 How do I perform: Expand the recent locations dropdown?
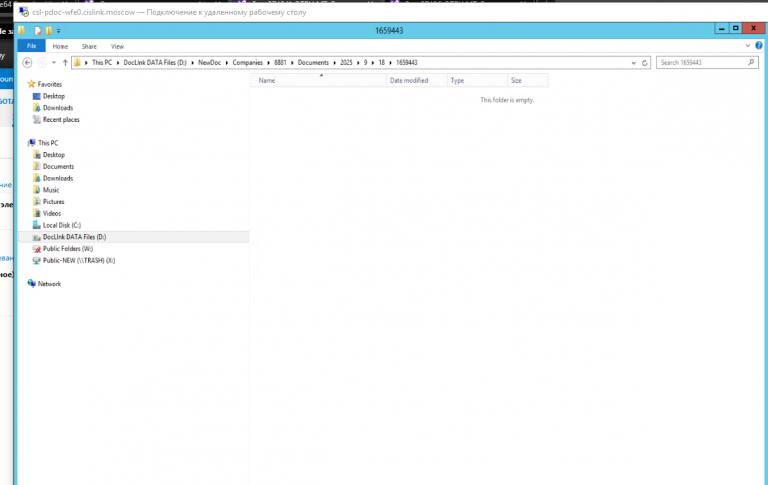click(x=54, y=63)
